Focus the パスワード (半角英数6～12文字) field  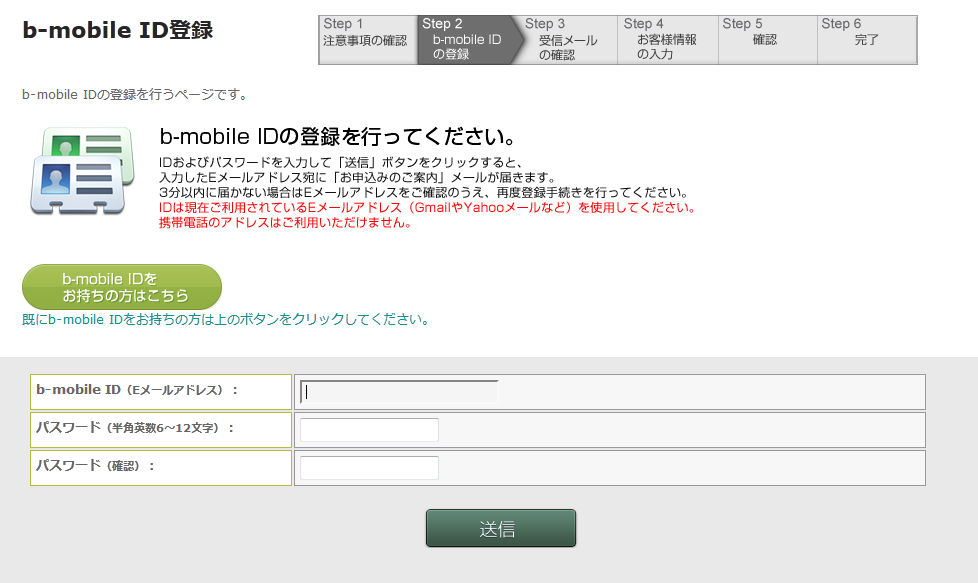point(369,430)
